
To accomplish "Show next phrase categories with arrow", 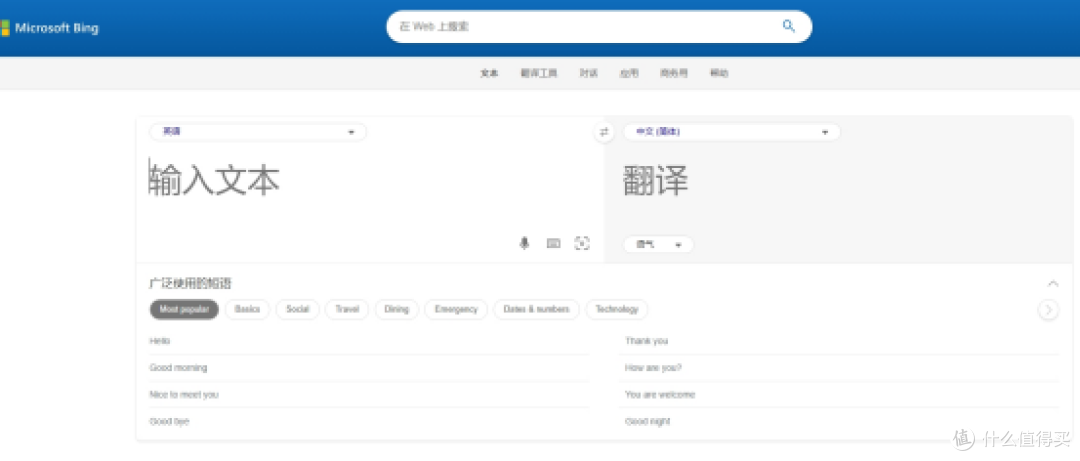I will 1048,310.
